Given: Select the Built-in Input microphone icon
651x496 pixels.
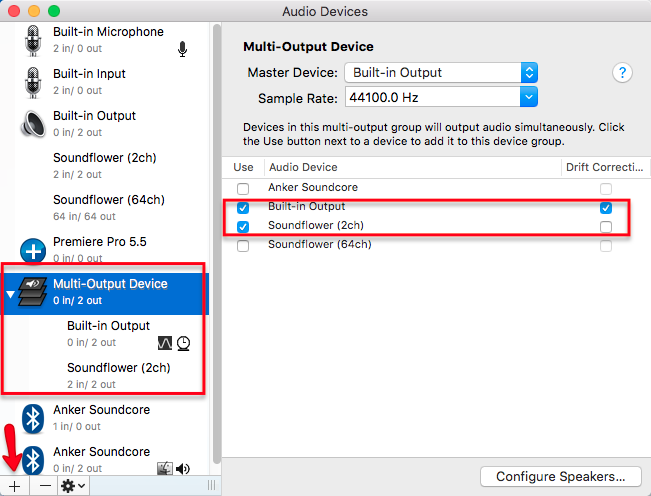Looking at the screenshot, I should [33, 82].
